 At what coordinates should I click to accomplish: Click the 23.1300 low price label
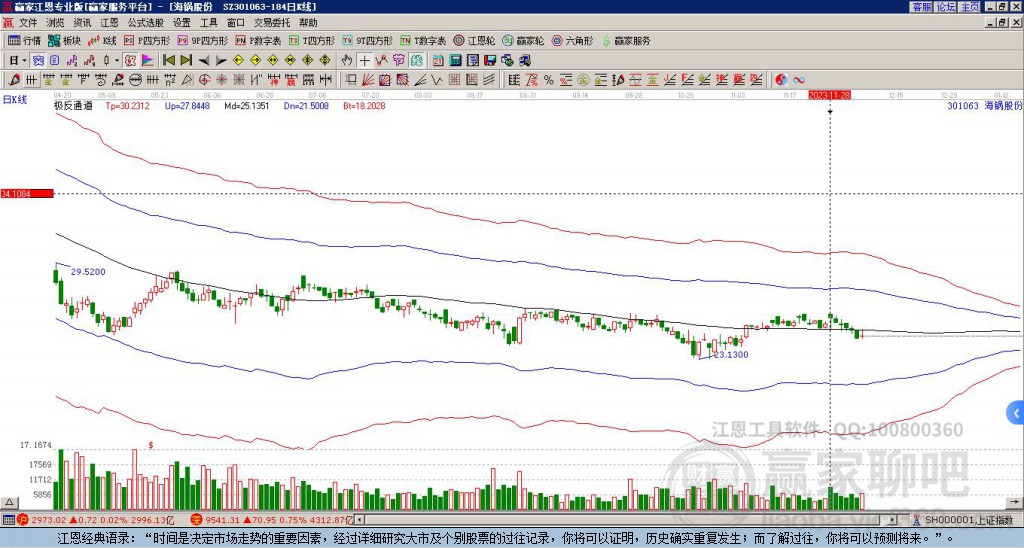(731, 355)
